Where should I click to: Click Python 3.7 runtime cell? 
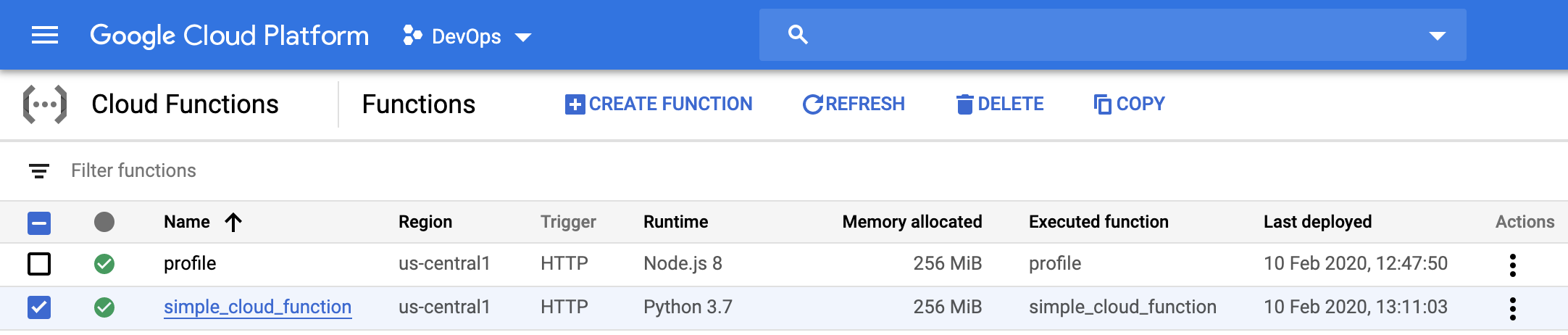click(x=688, y=307)
